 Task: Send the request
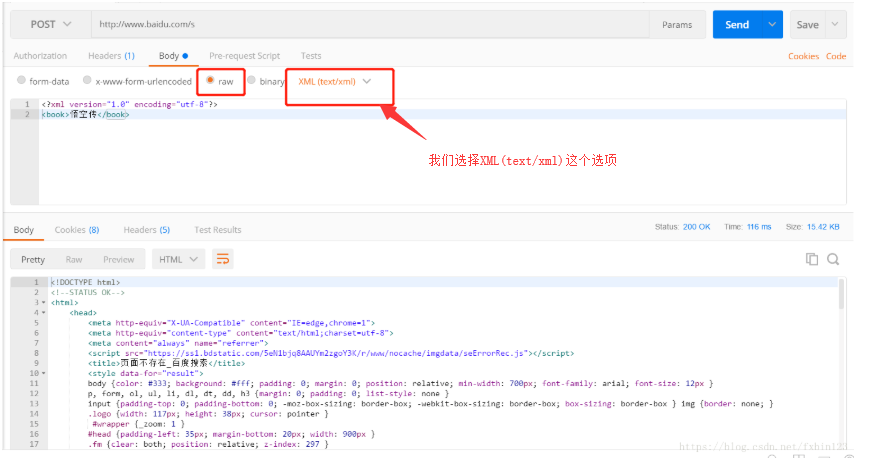(x=737, y=24)
